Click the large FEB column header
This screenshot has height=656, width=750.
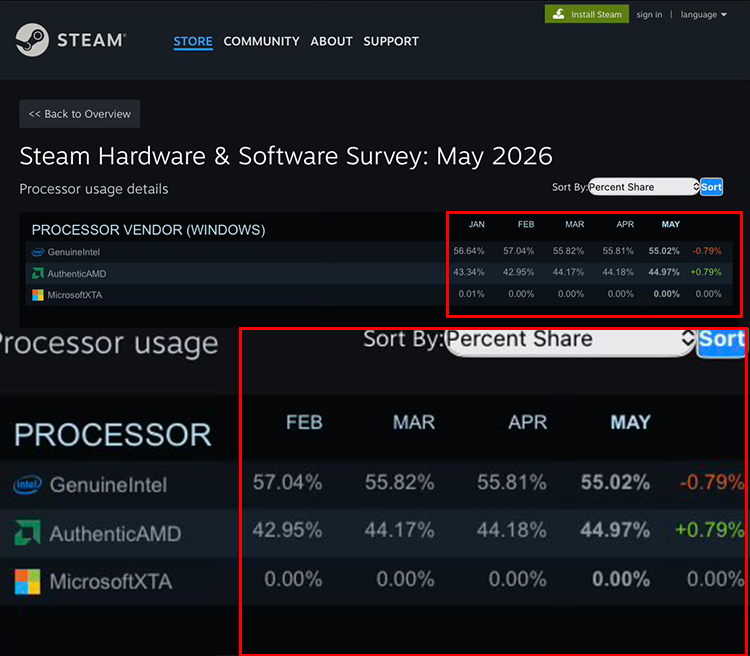(304, 423)
